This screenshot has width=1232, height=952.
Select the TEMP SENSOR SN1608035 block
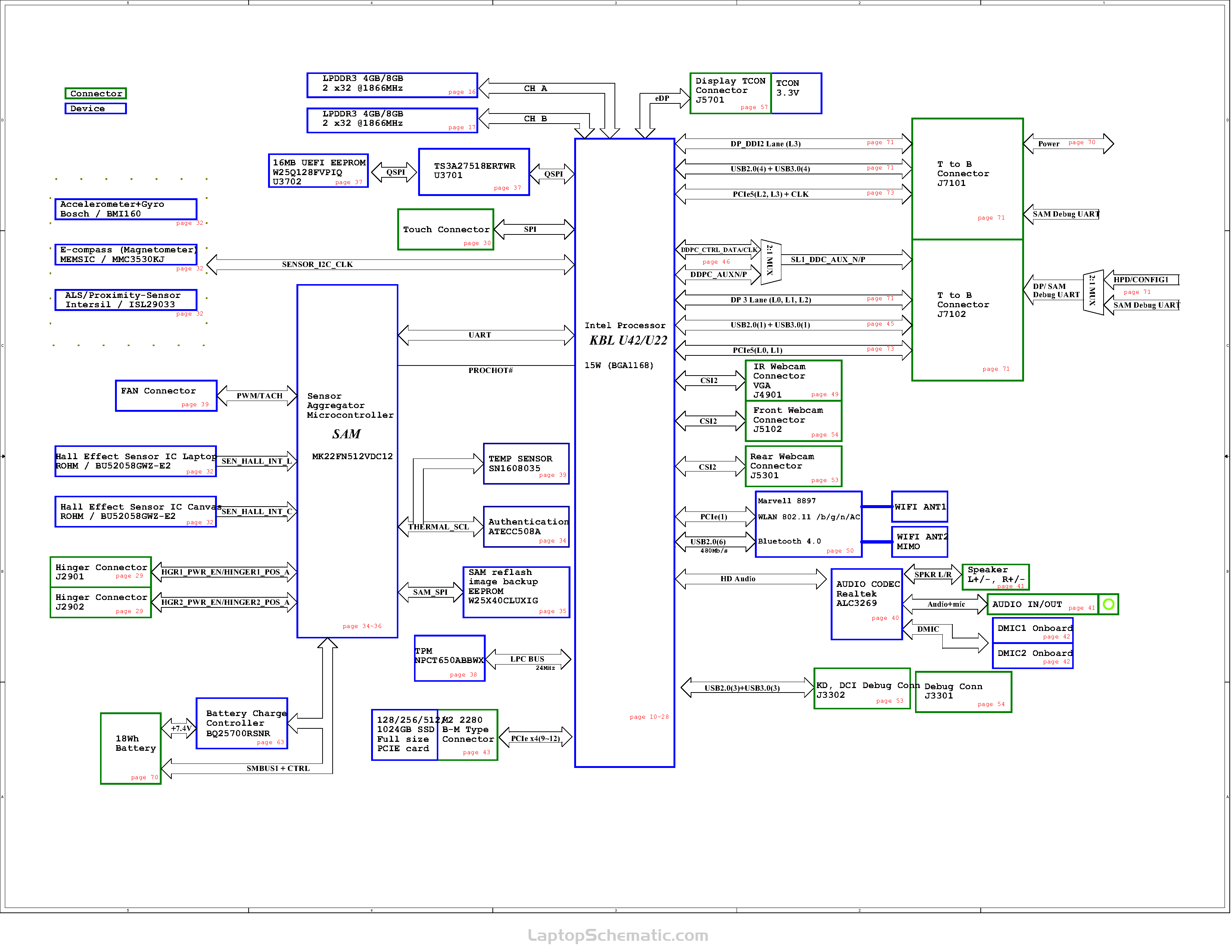click(x=526, y=464)
